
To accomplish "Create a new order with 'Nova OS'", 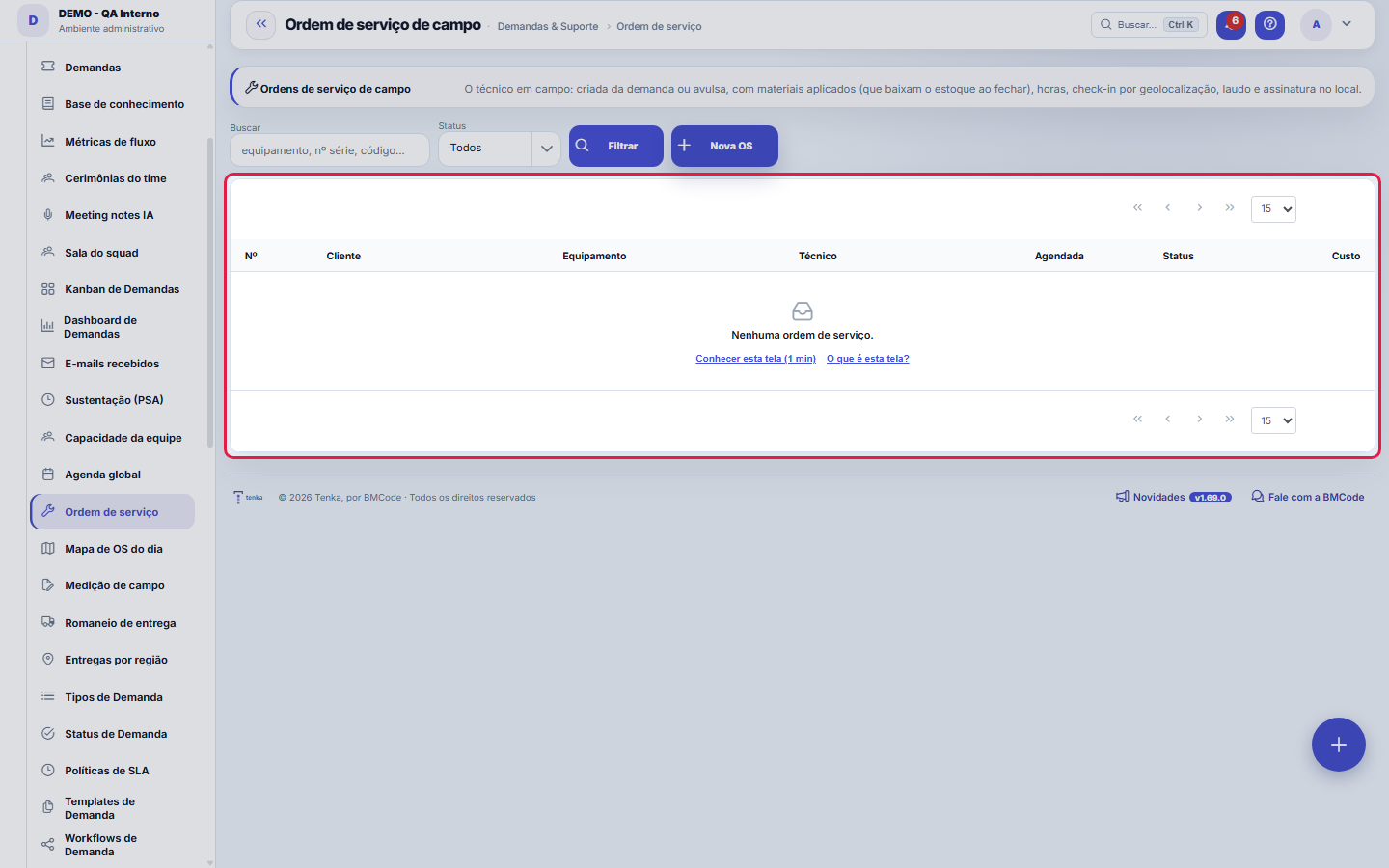I will 724,146.
